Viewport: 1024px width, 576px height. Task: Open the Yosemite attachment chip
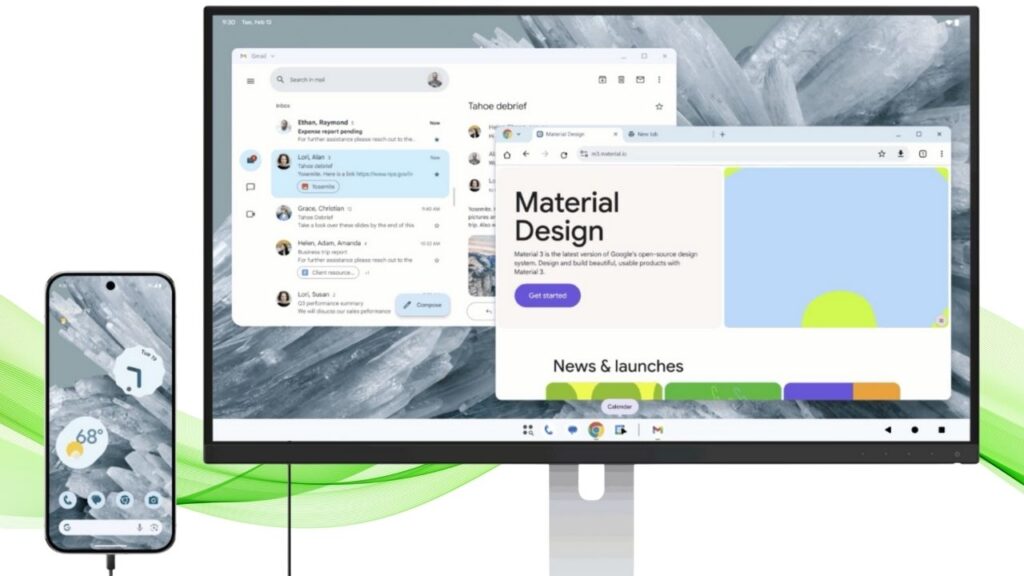click(319, 187)
